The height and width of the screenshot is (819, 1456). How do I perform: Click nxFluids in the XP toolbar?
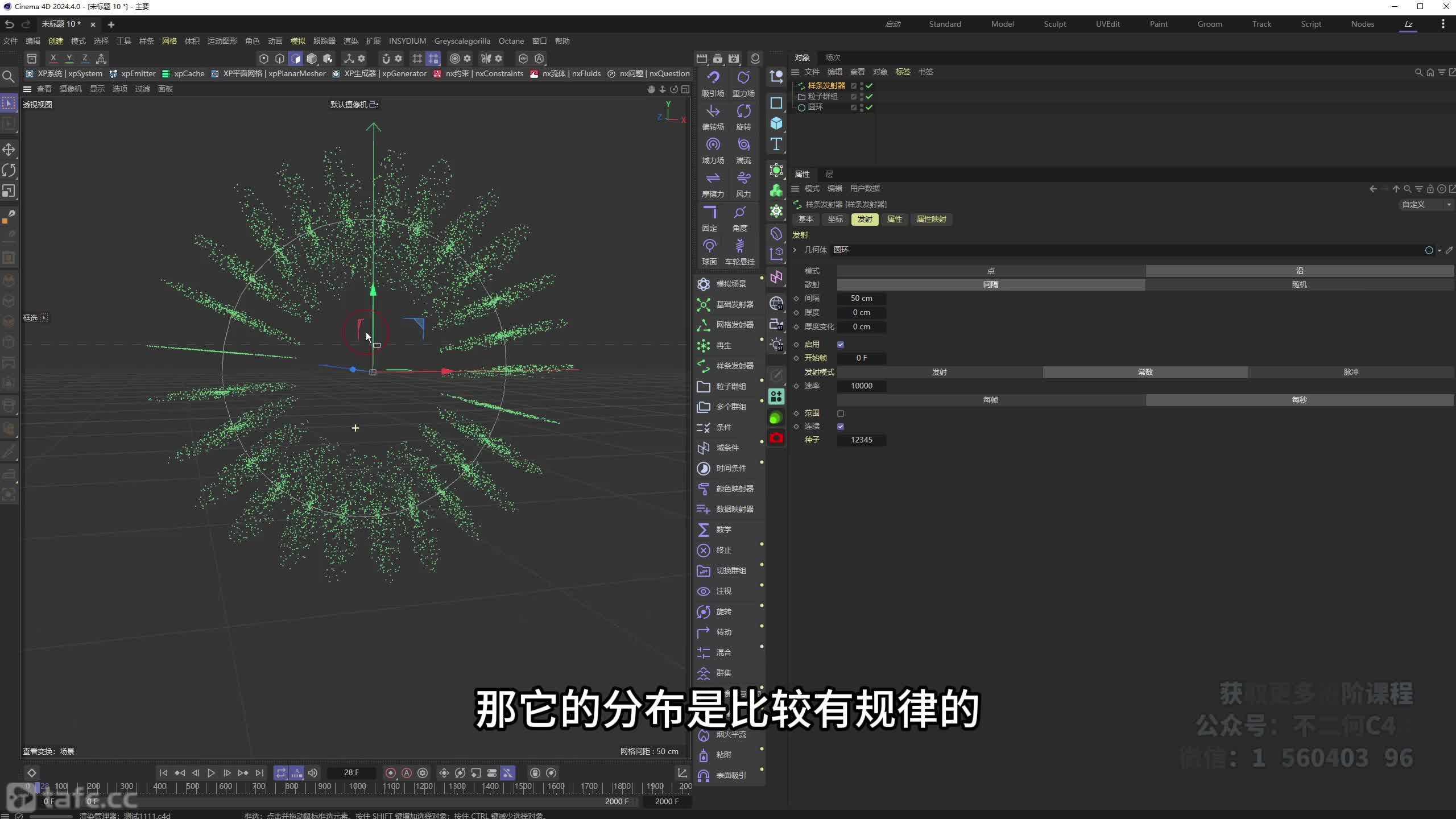click(565, 73)
